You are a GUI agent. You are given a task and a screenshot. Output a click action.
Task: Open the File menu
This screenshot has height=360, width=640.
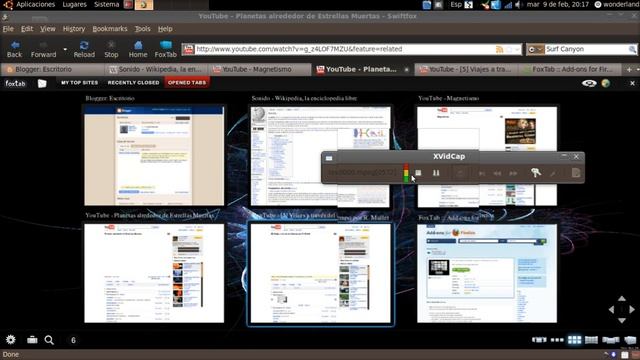pyautogui.click(x=8, y=29)
